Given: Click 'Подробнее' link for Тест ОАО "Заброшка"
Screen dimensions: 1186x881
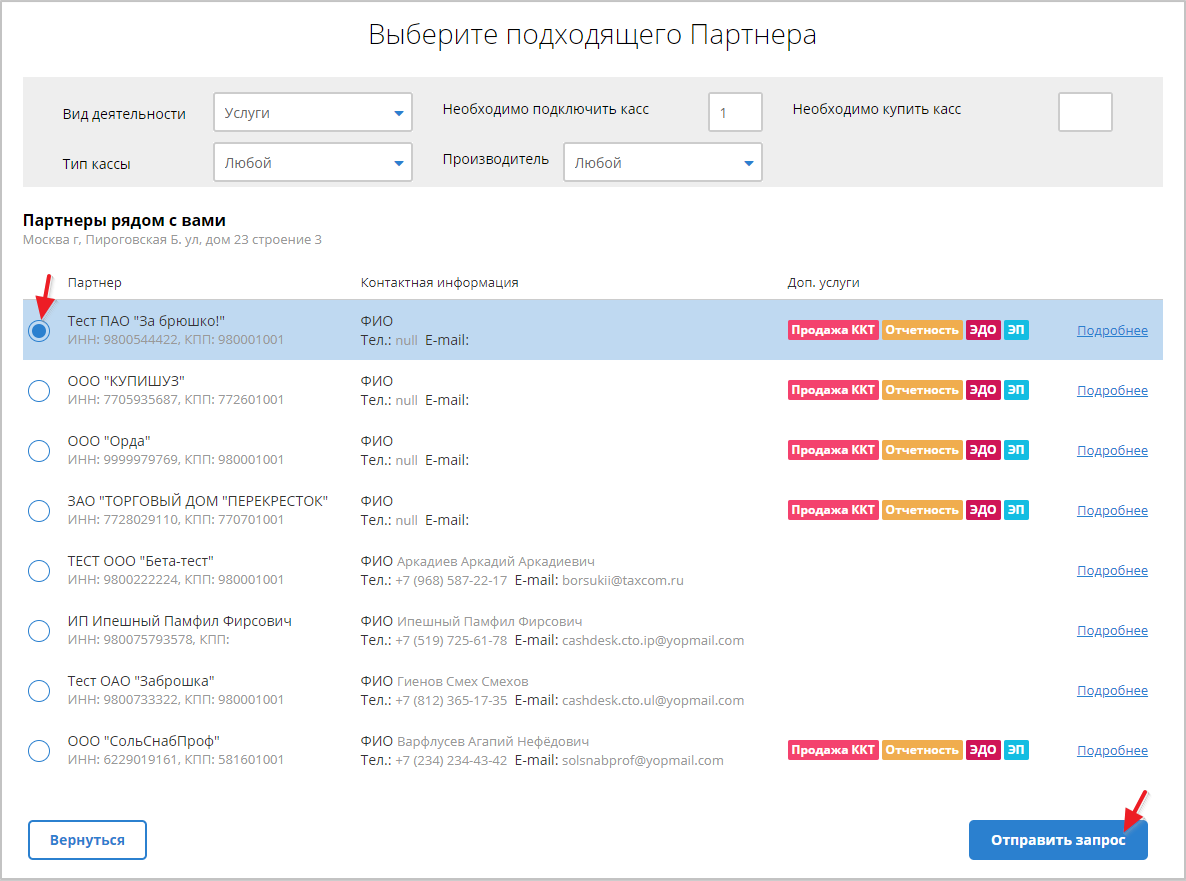Looking at the screenshot, I should (x=1112, y=691).
